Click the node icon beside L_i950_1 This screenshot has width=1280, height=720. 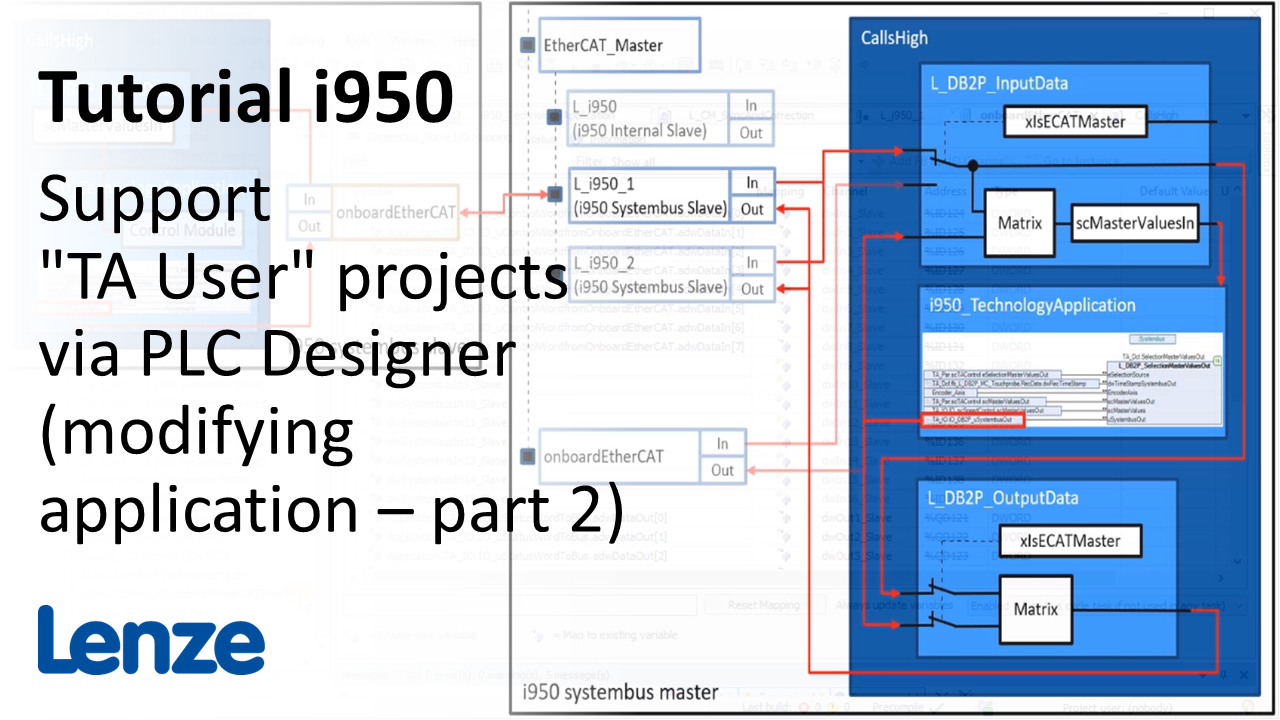click(x=554, y=194)
